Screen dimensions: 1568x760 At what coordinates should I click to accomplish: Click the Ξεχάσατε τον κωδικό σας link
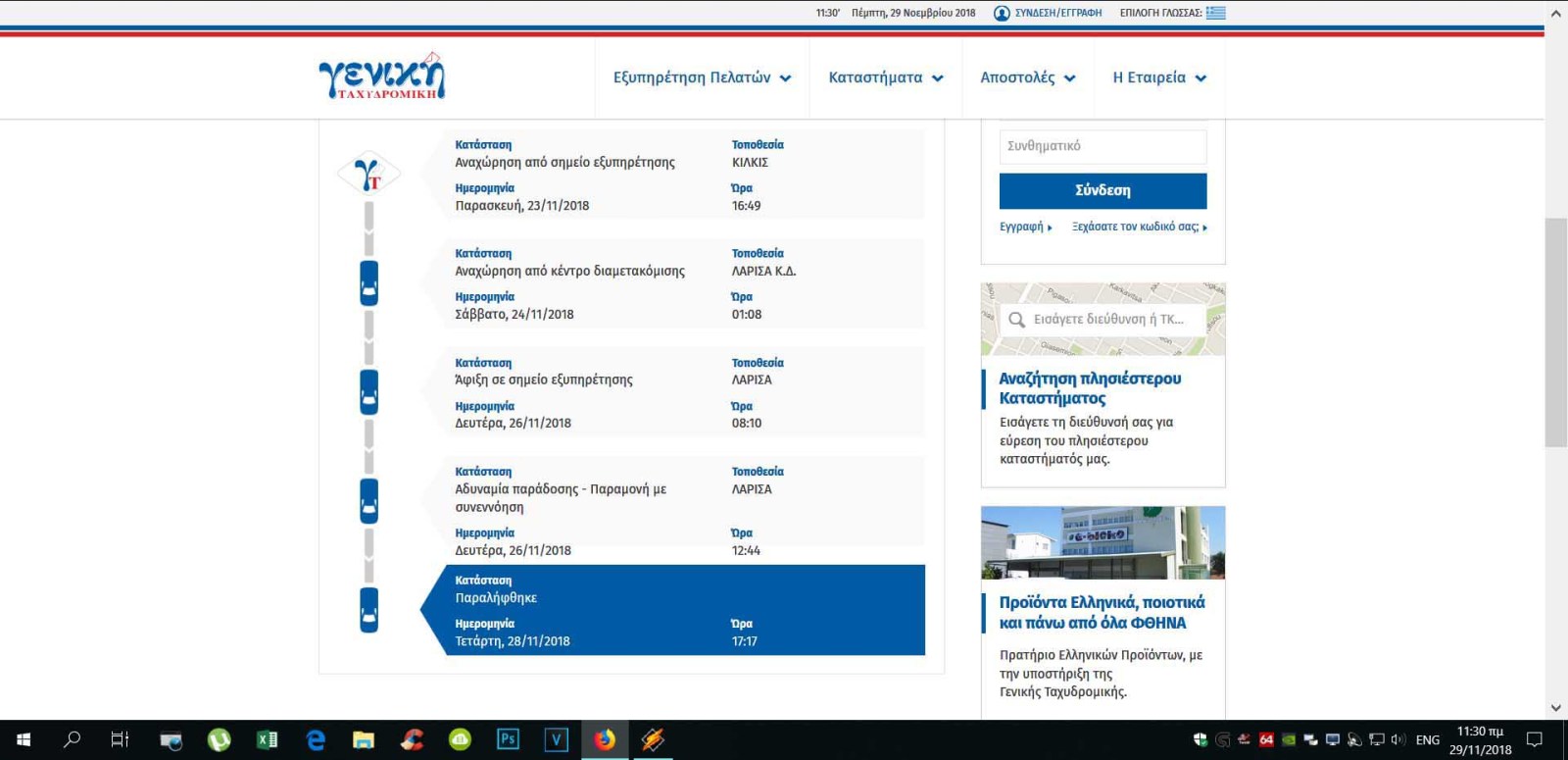pos(1139,227)
